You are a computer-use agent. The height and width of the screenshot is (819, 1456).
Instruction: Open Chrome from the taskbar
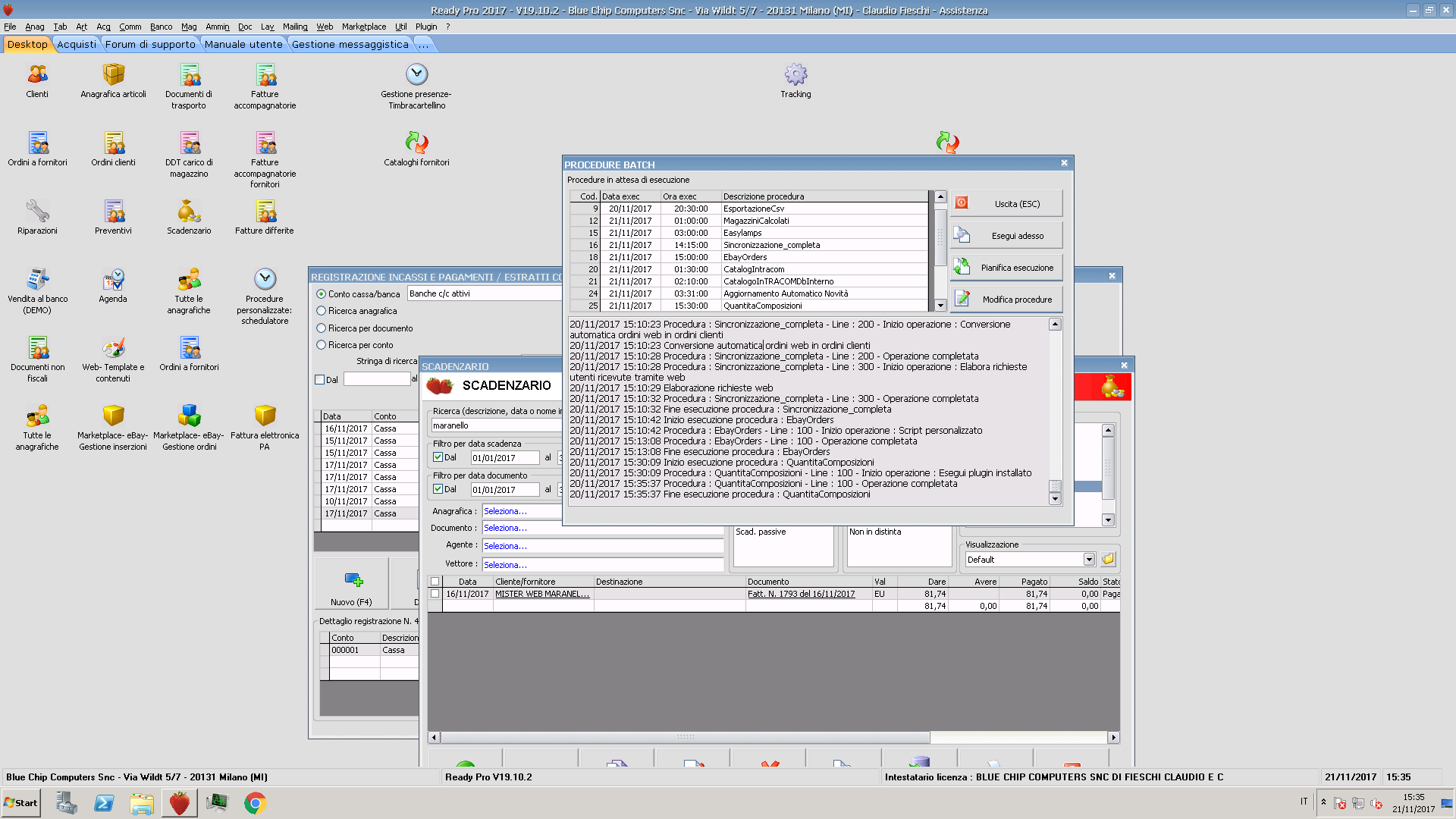pos(255,803)
